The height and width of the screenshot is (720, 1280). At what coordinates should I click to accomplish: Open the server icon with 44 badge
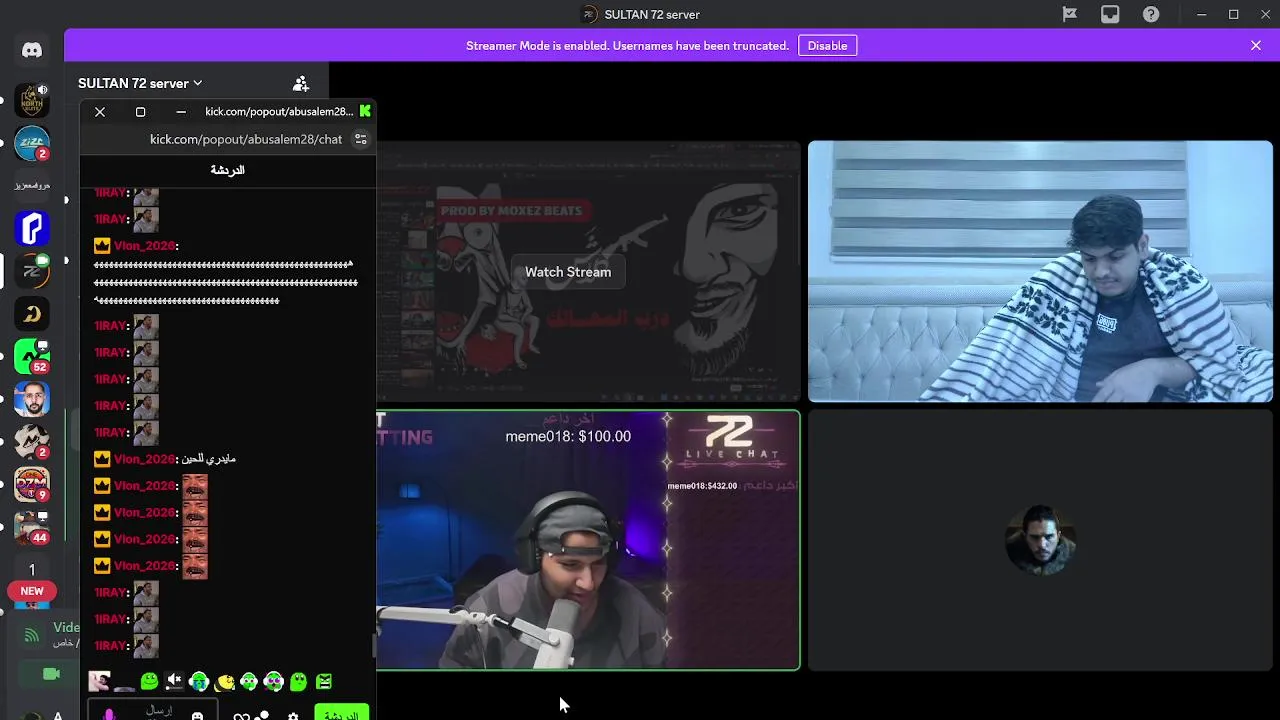tap(32, 527)
